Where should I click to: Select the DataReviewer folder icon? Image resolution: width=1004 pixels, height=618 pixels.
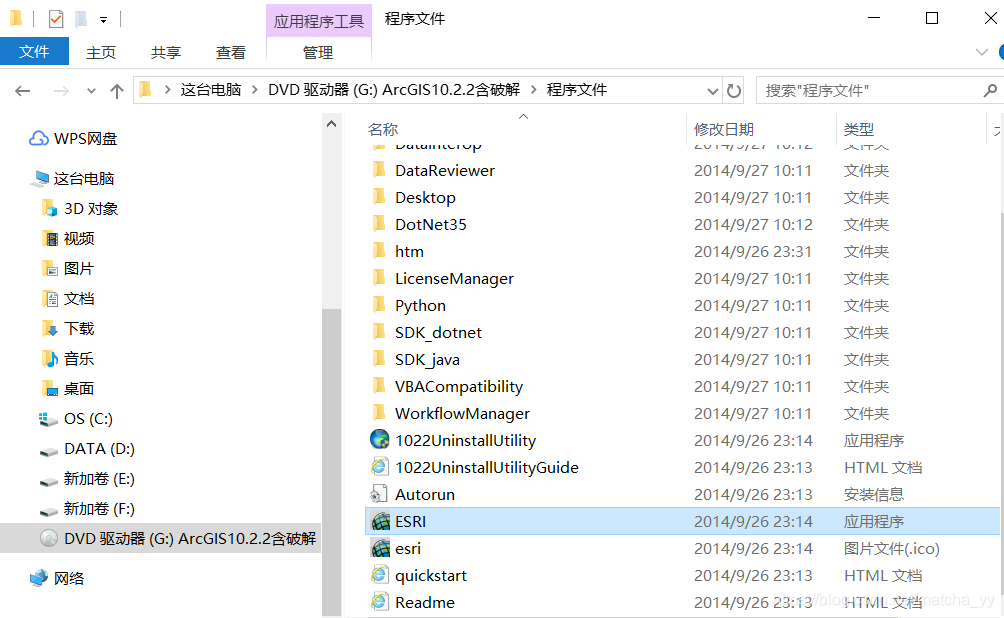click(x=379, y=170)
